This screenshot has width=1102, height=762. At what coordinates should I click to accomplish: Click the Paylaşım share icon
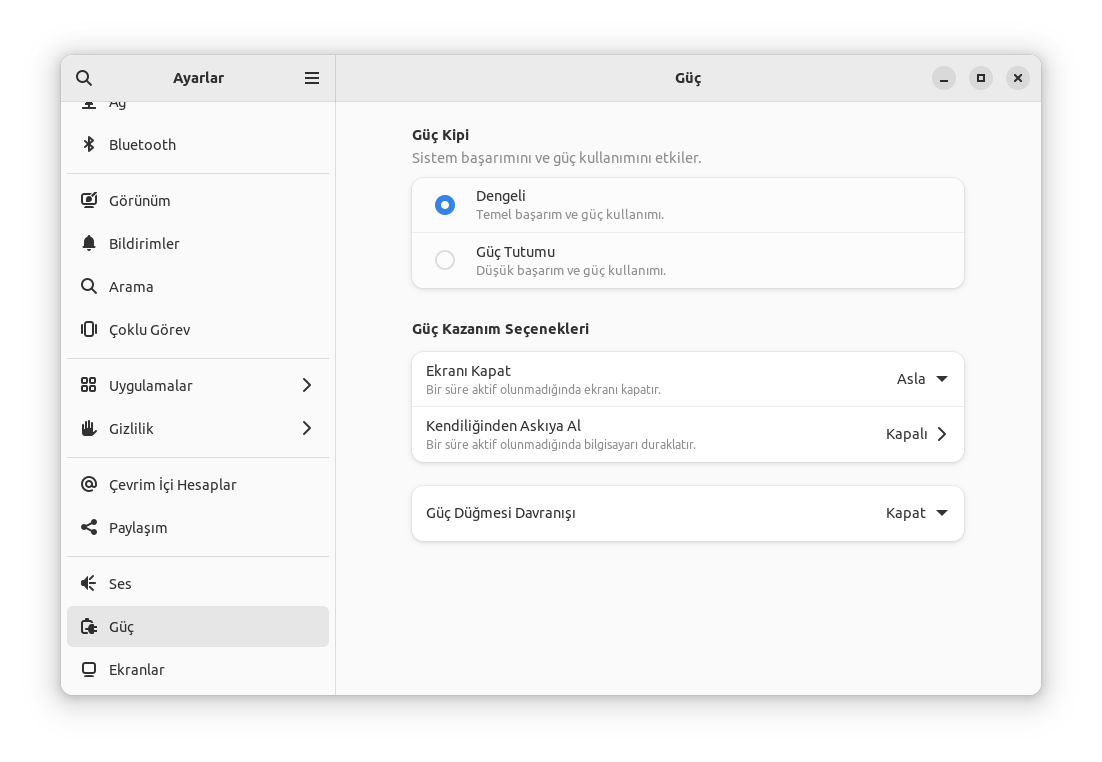(89, 527)
